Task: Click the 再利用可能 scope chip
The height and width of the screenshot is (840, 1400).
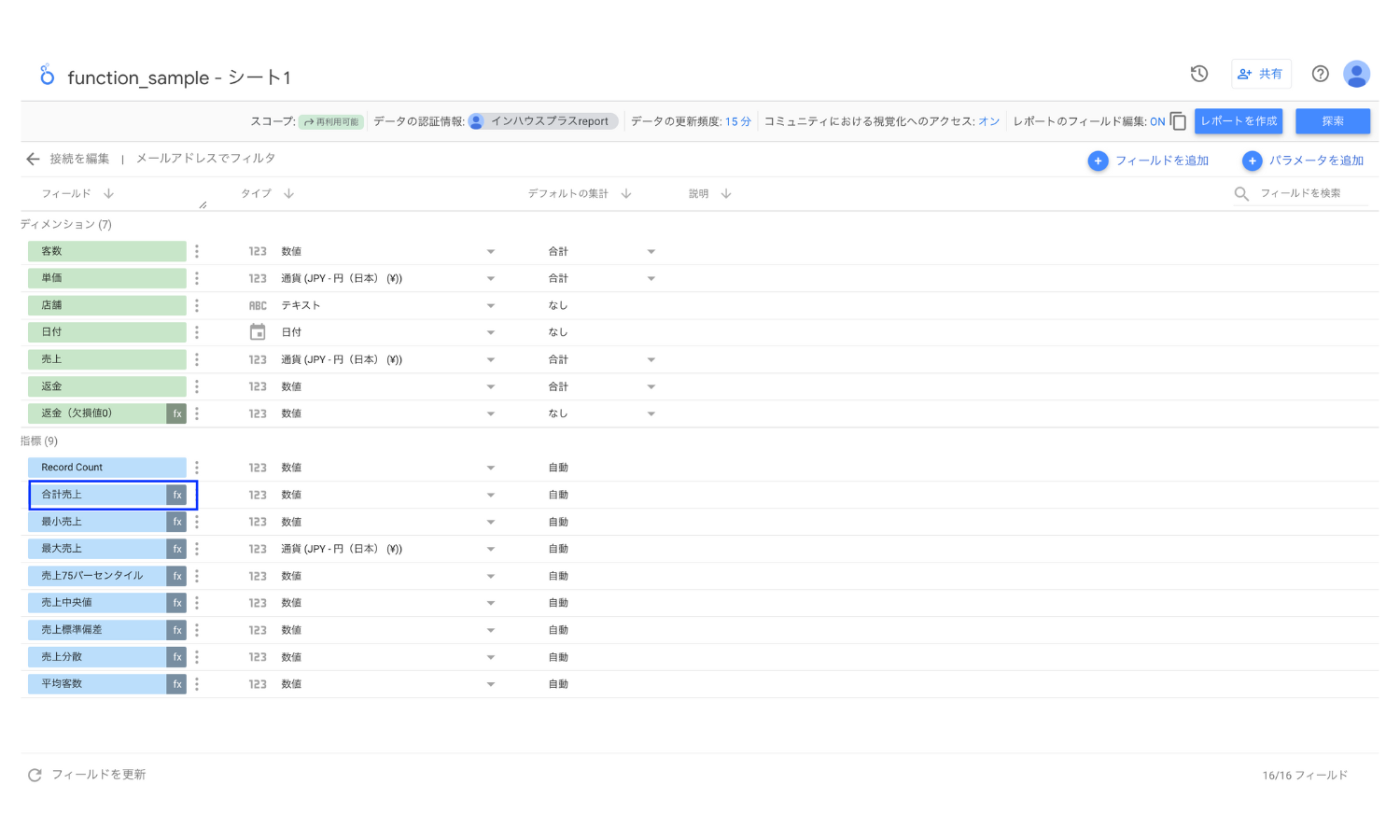Action: pos(330,121)
